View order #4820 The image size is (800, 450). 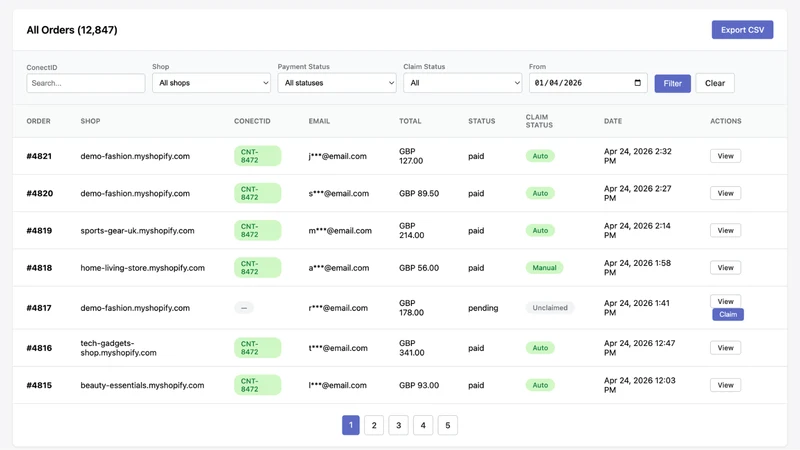[725, 193]
